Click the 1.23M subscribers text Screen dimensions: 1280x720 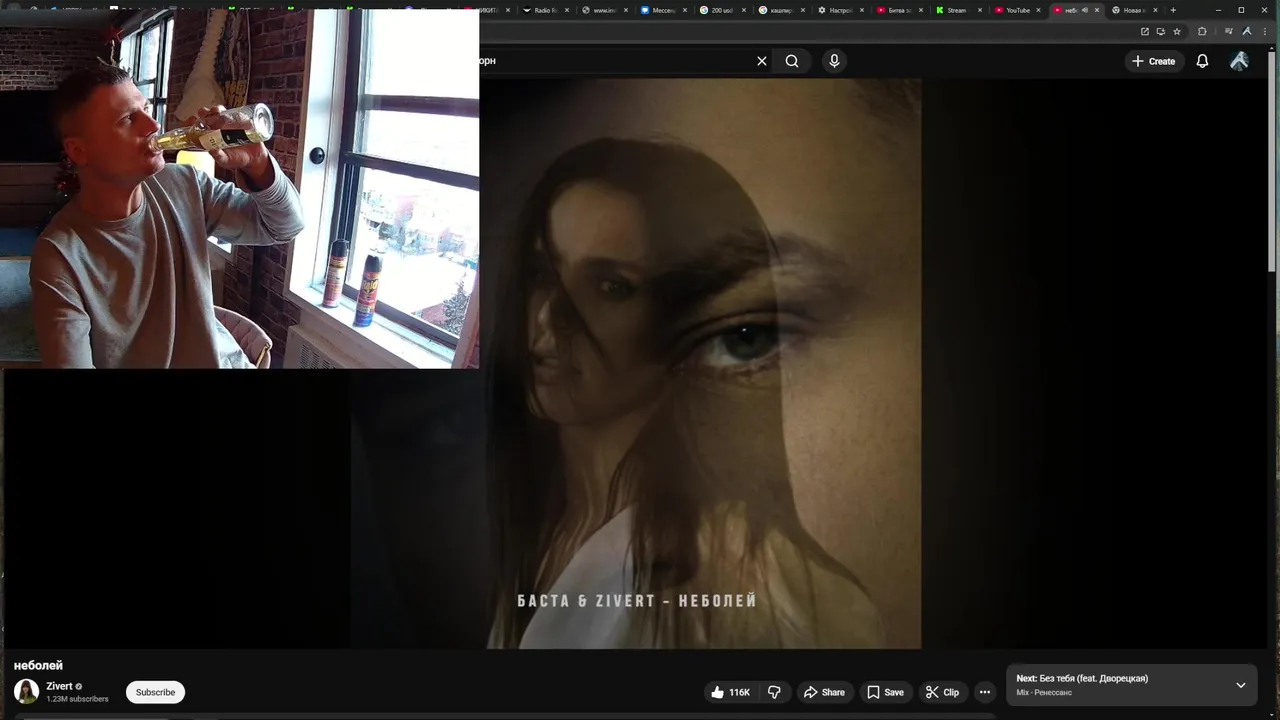point(77,699)
